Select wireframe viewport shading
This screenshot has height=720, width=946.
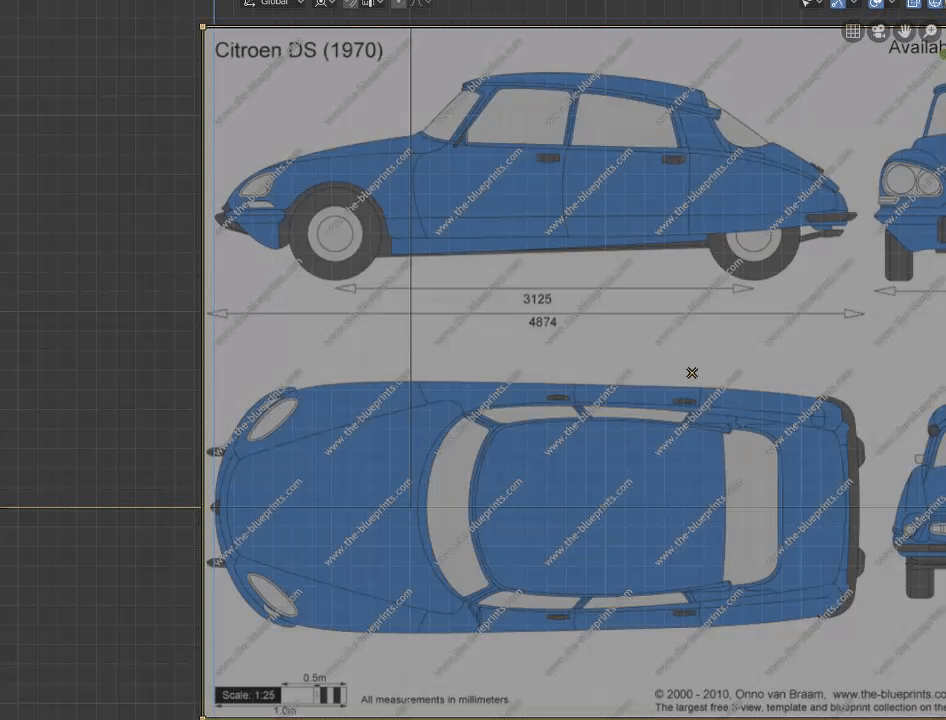[936, 3]
